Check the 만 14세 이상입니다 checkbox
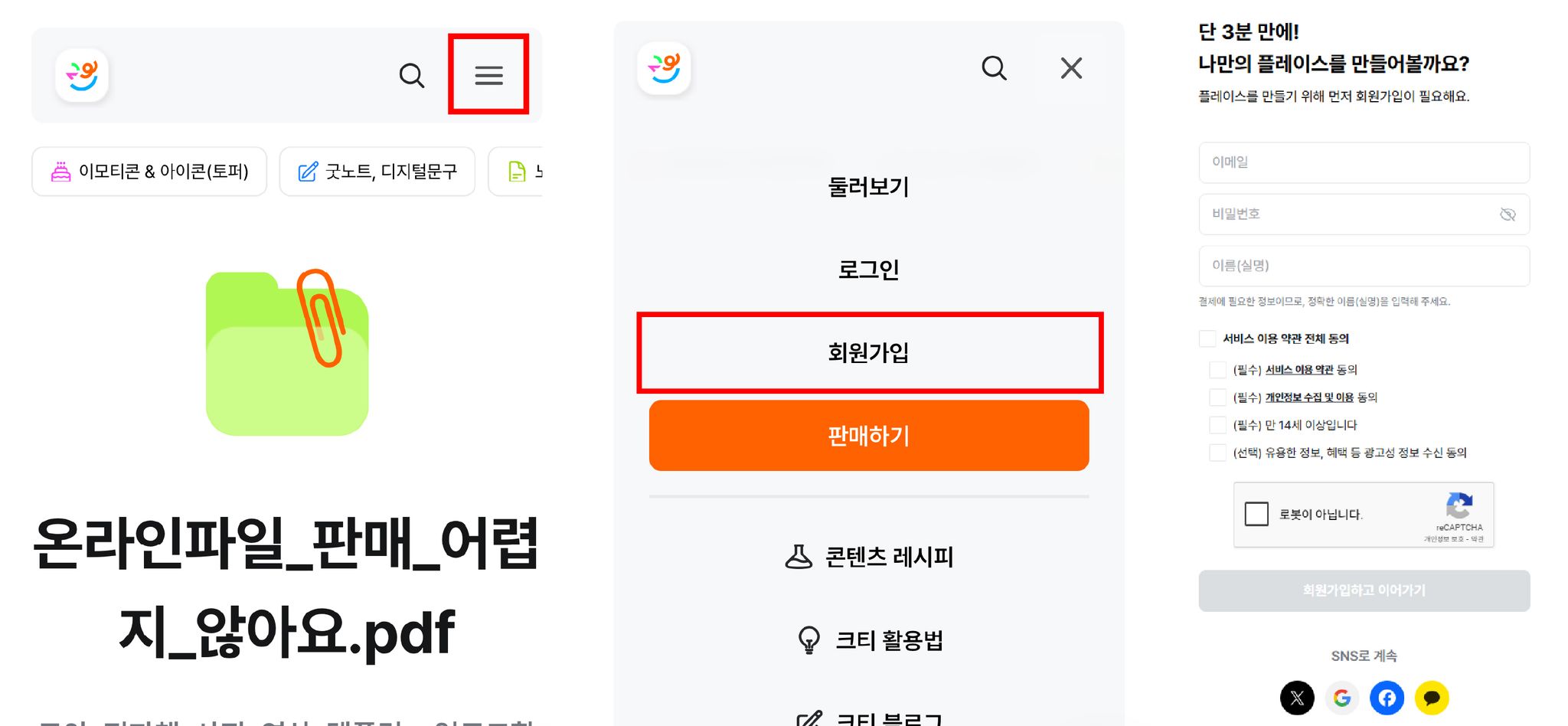Screen dimensions: 1568x726 (x=1217, y=425)
